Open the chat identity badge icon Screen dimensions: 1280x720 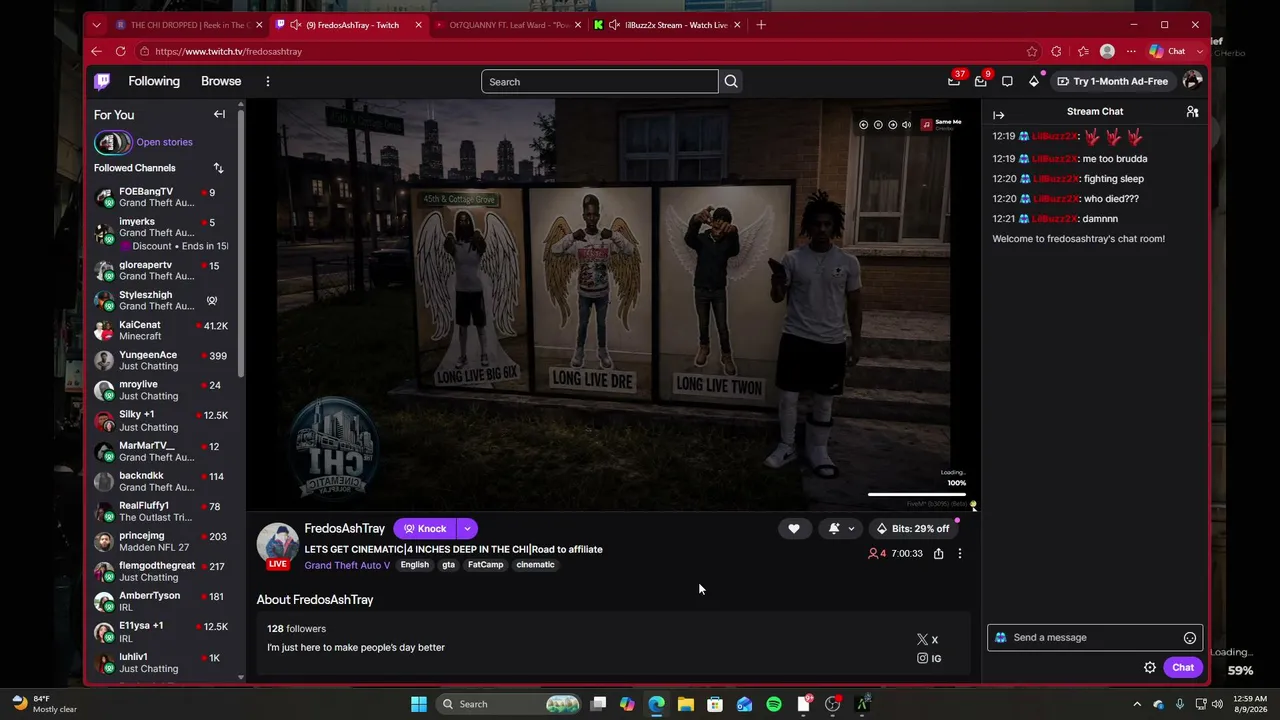1000,638
